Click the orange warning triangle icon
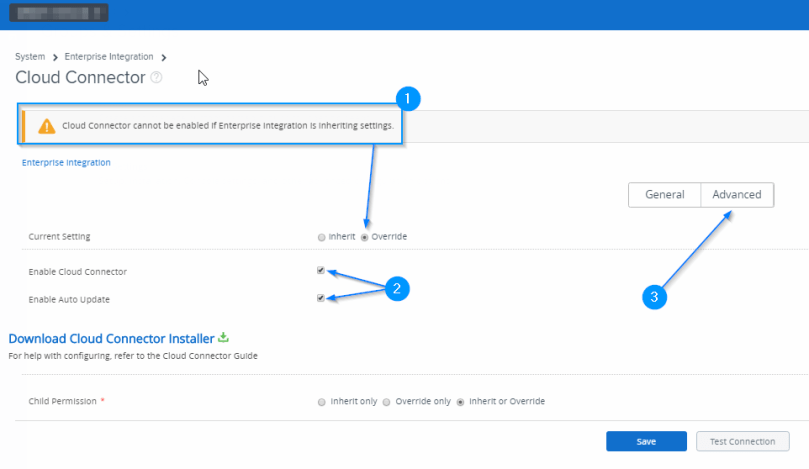 click(46, 126)
